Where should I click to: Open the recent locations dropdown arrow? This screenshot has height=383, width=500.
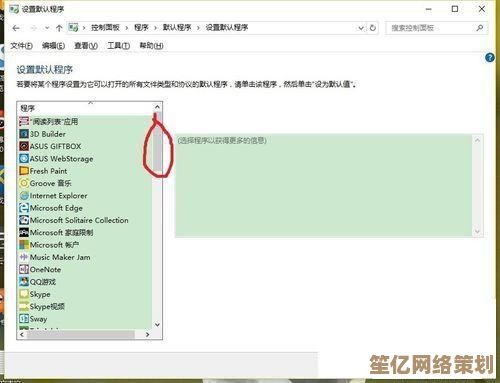coord(47,28)
